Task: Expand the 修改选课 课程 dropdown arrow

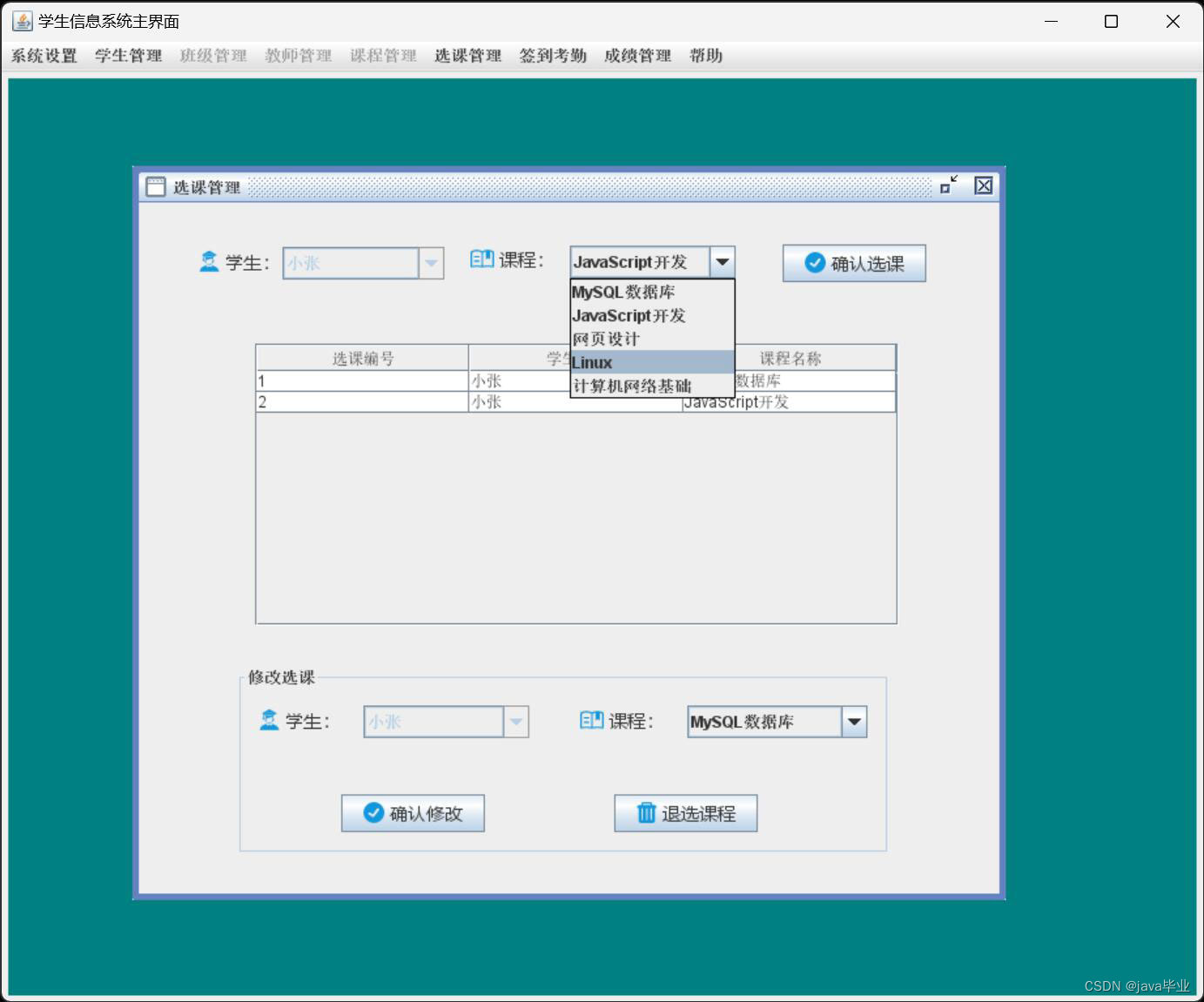Action: coord(854,722)
